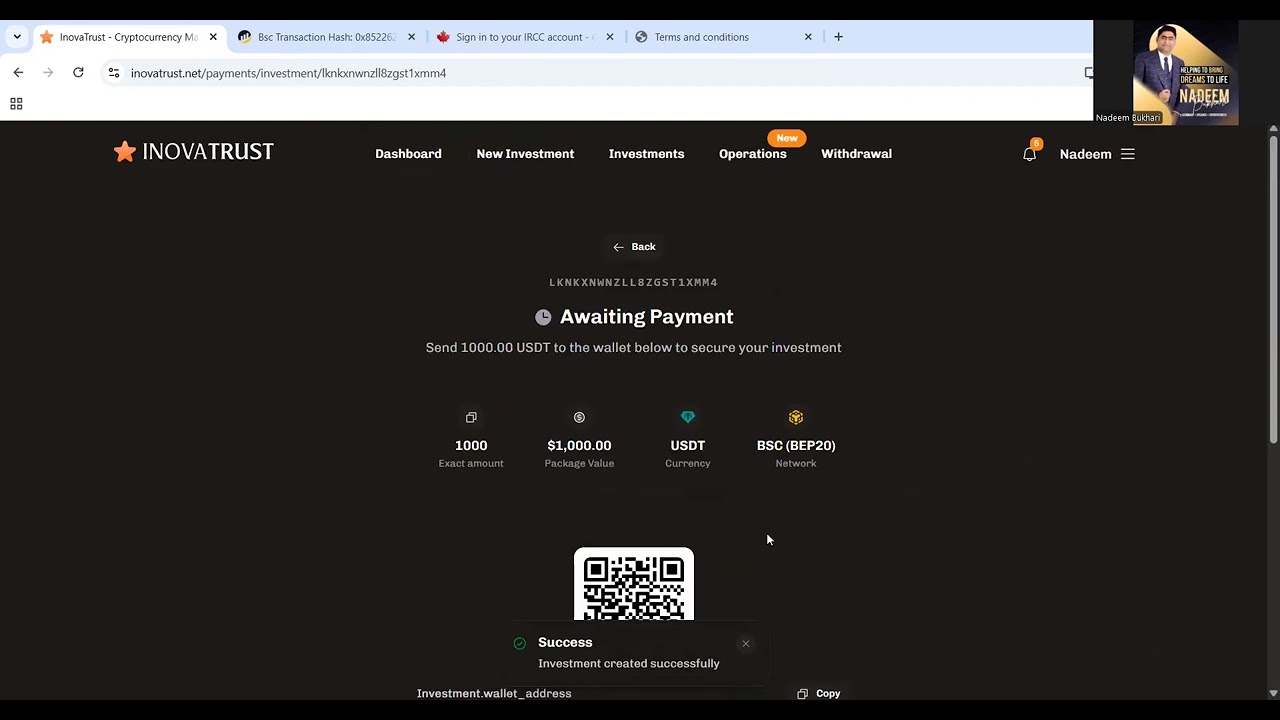Image resolution: width=1280 pixels, height=720 pixels.
Task: Click the $1,000.00 package value
Action: coord(579,446)
